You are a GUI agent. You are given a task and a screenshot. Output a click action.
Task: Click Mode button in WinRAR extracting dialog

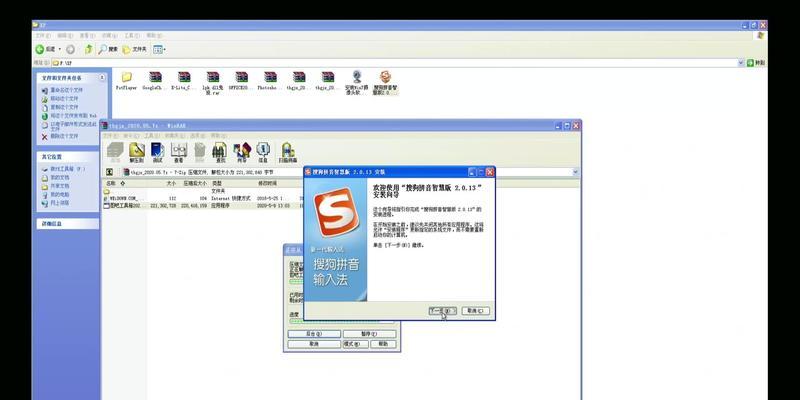coord(355,344)
